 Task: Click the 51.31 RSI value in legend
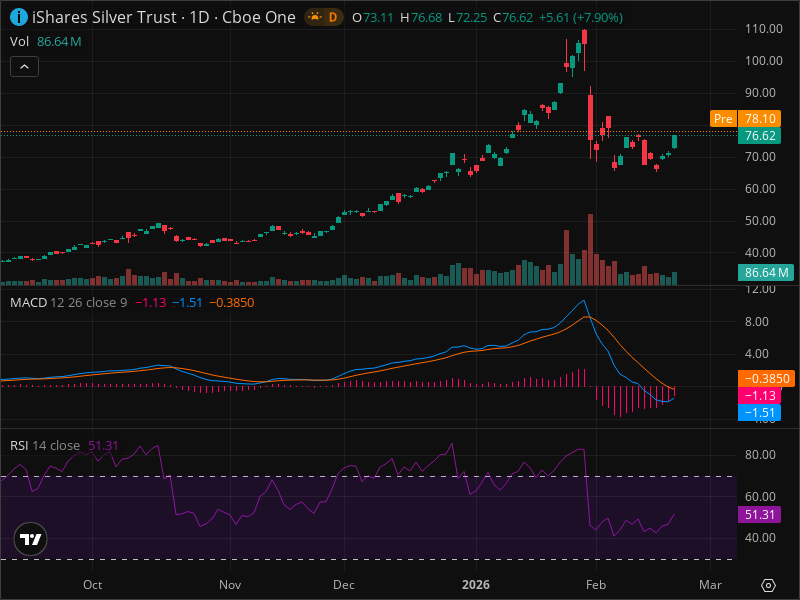(x=103, y=445)
